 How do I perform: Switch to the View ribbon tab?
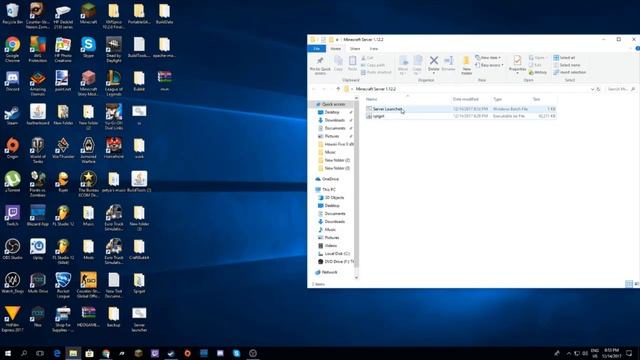[373, 49]
